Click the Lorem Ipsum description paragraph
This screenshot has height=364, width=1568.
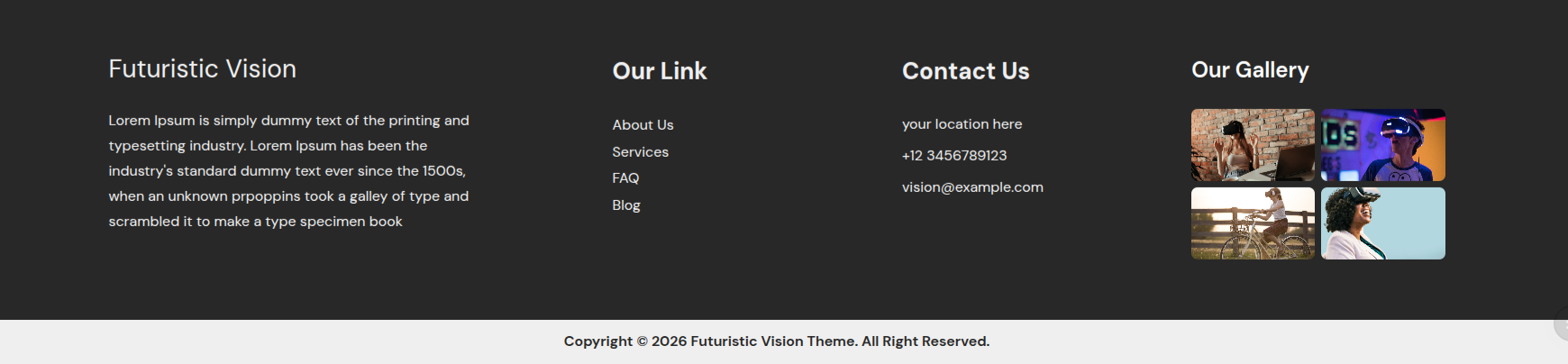coord(288,171)
